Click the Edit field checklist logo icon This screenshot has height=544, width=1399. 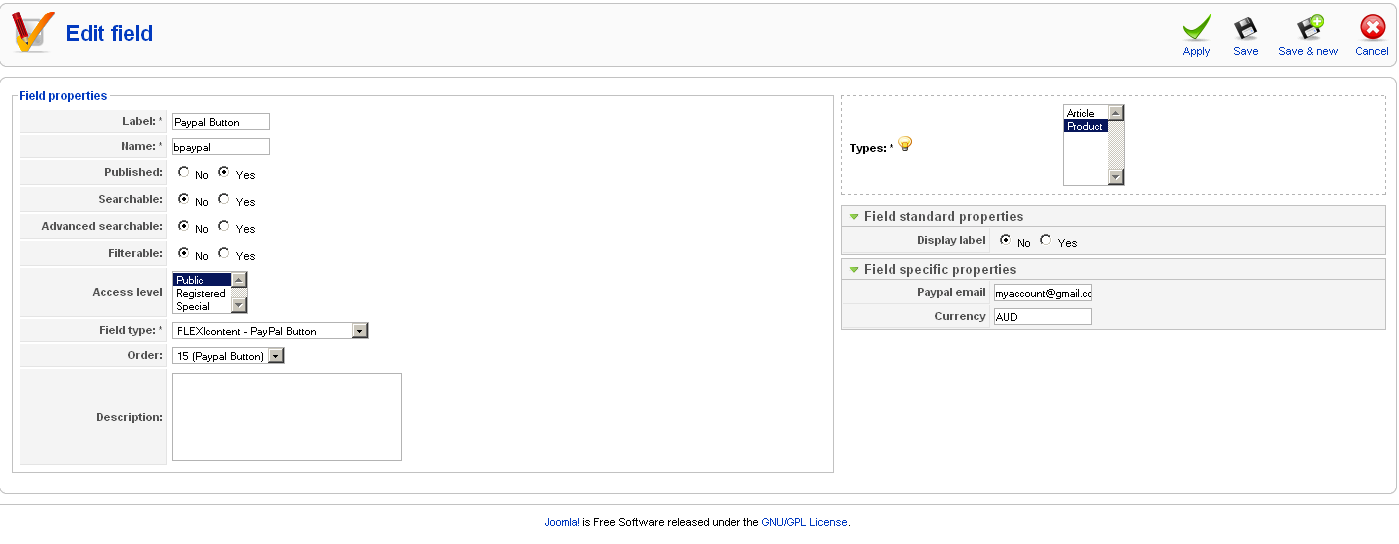click(33, 33)
